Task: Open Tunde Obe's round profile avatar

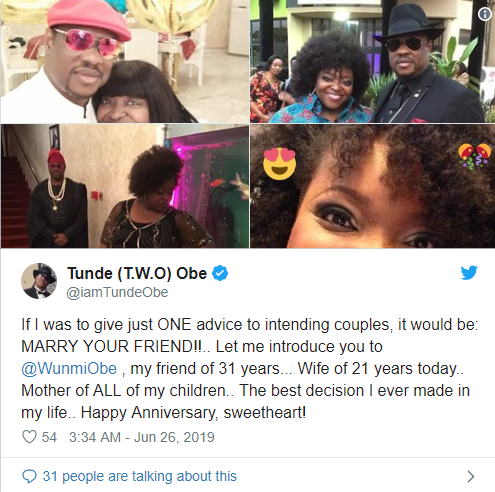Action: [39, 281]
